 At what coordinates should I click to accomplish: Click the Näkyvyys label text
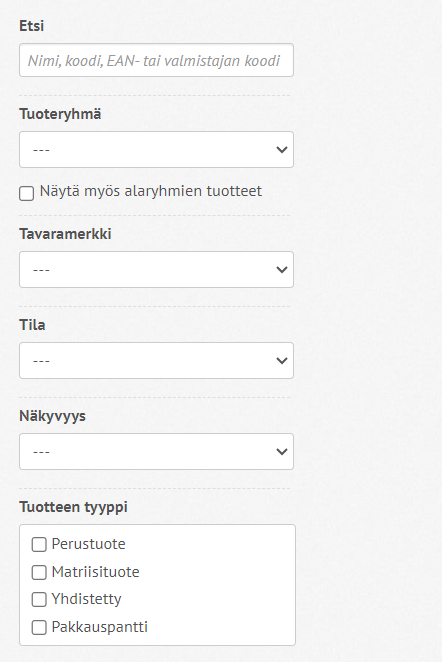[x=52, y=416]
